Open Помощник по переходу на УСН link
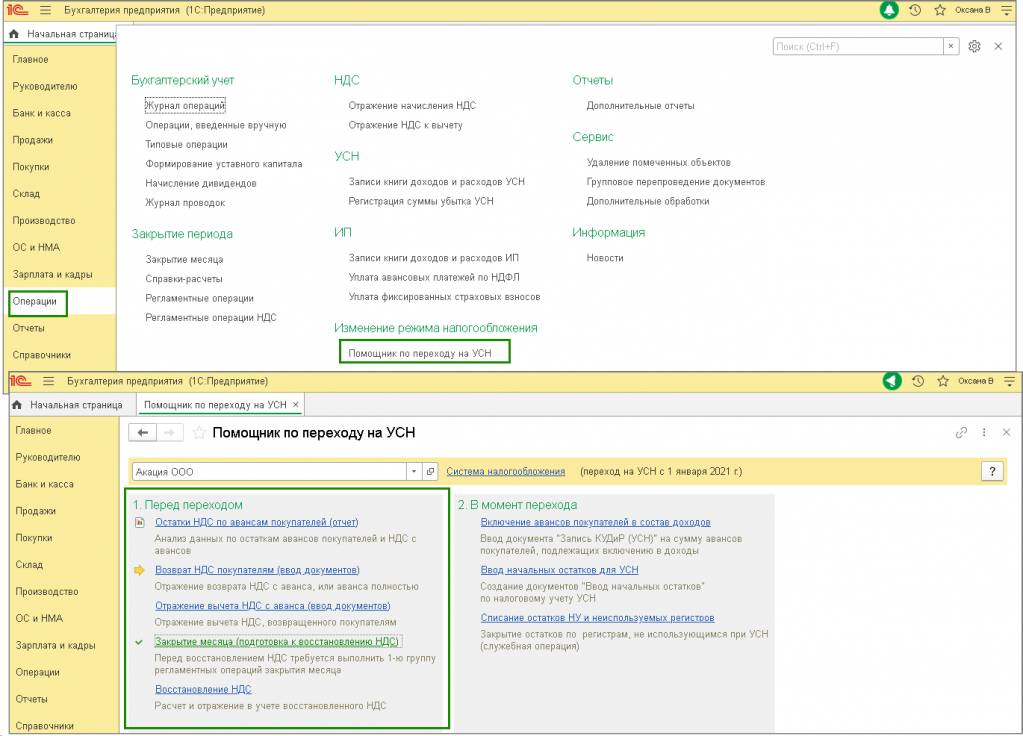 (x=420, y=353)
